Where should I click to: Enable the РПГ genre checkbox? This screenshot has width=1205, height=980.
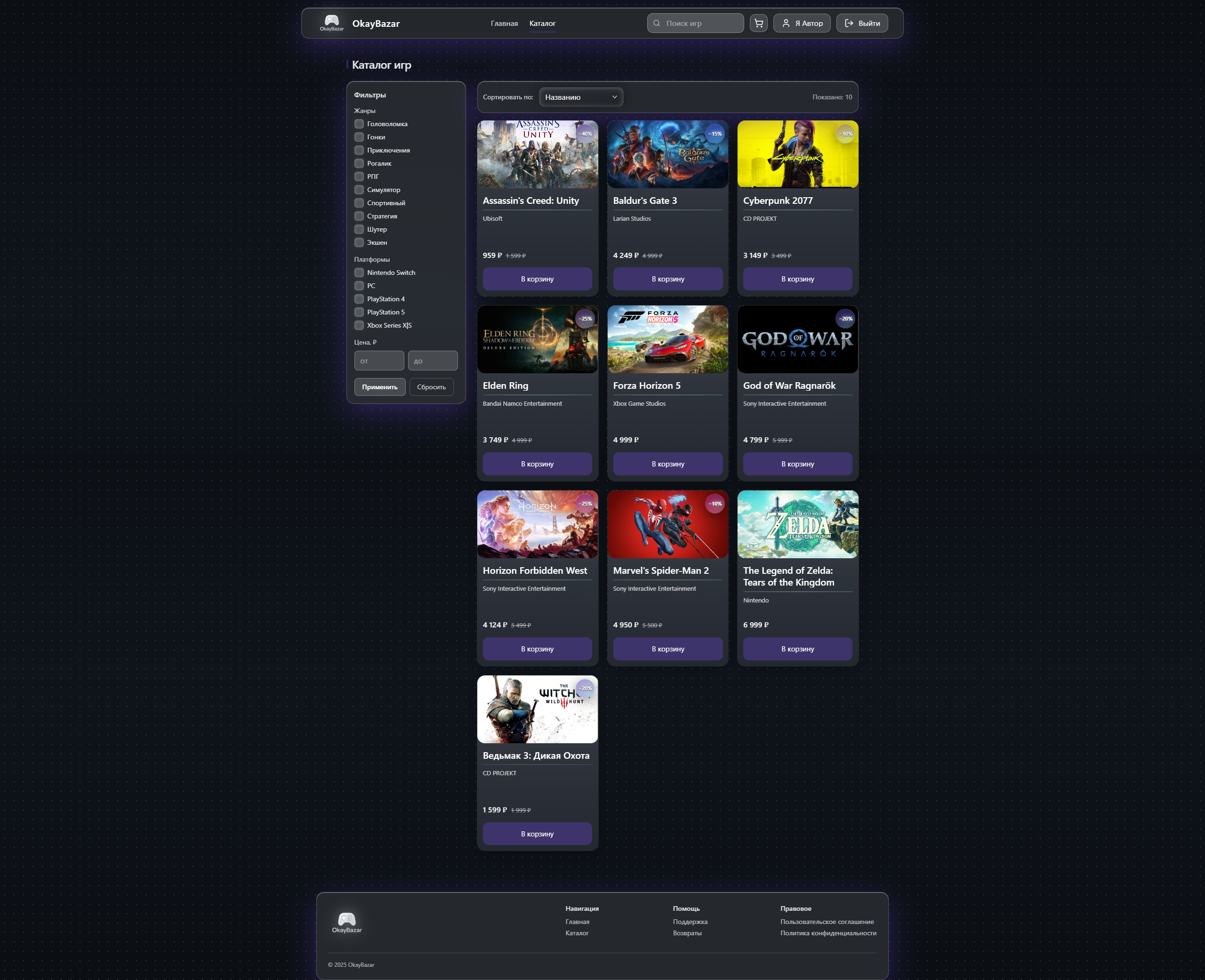click(x=359, y=177)
